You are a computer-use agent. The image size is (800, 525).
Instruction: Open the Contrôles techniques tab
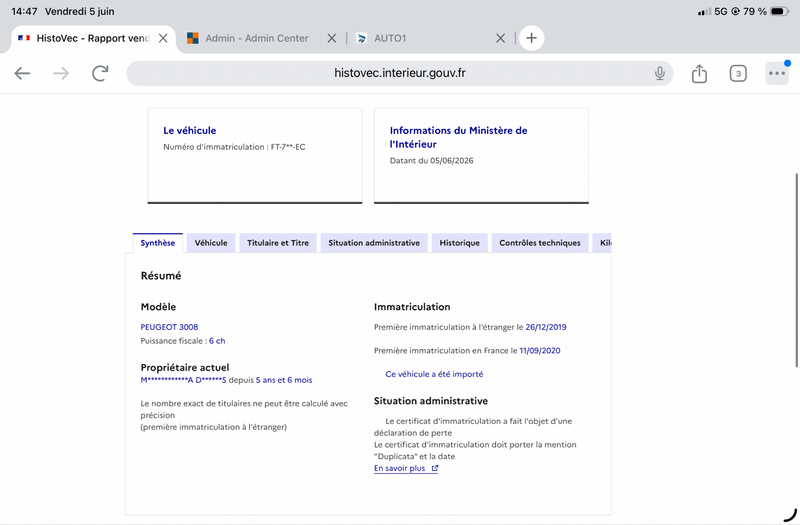point(540,243)
